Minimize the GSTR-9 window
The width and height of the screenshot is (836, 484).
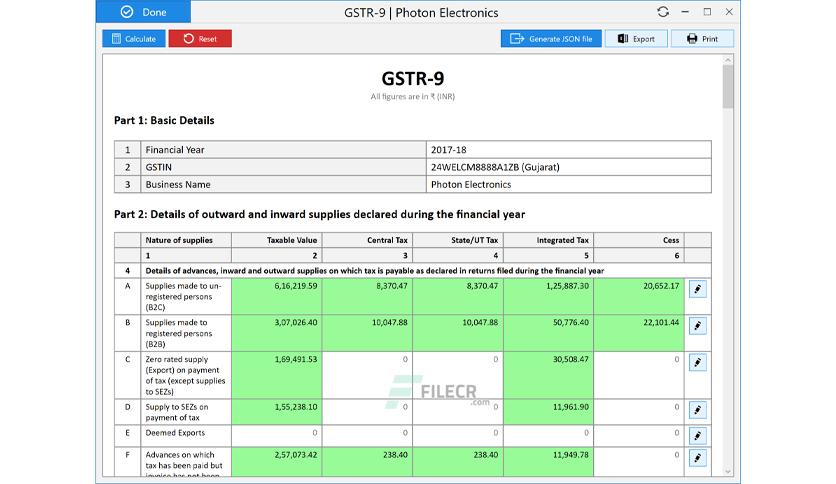(685, 12)
